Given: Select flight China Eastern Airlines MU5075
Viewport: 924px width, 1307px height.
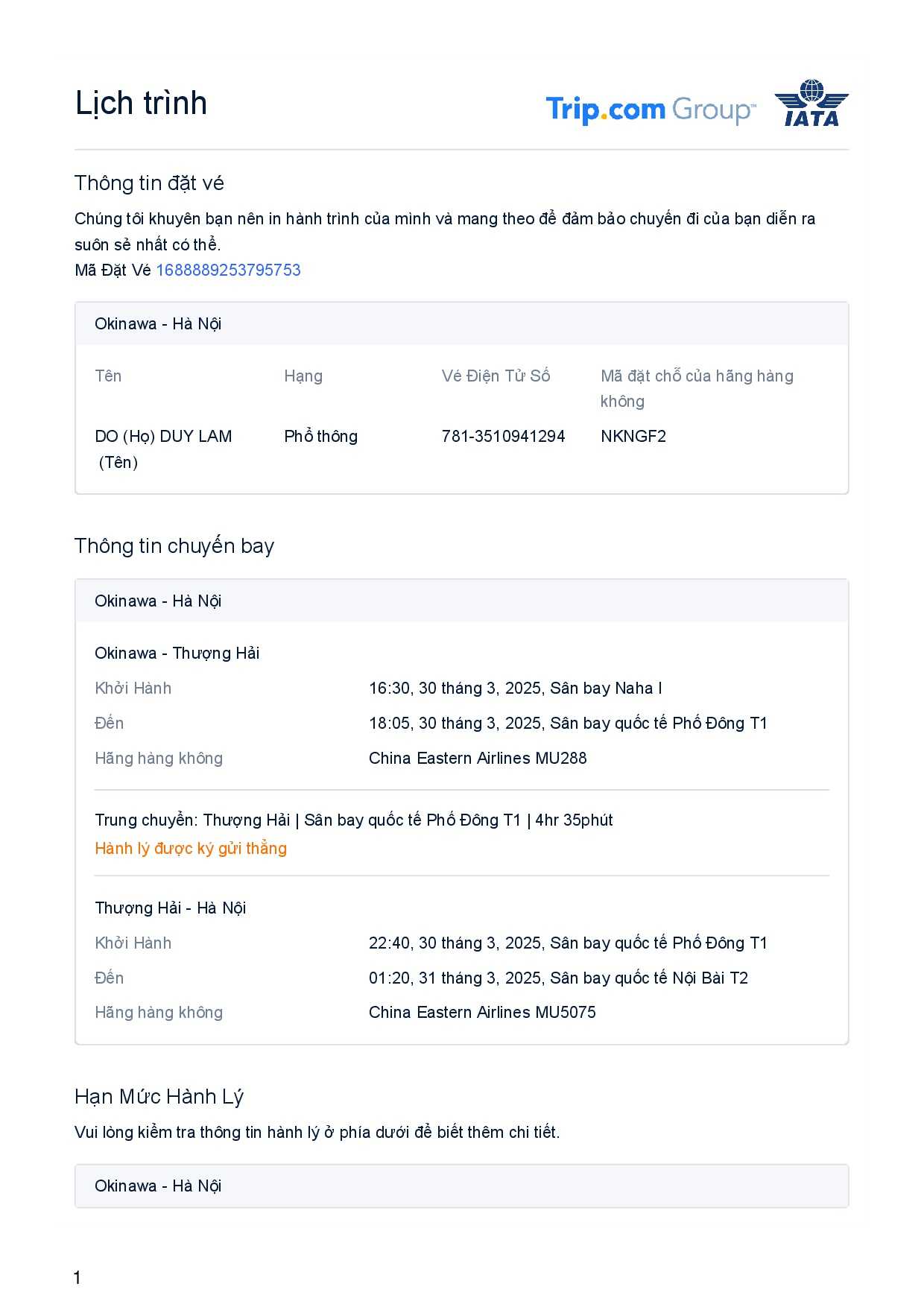Looking at the screenshot, I should pyautogui.click(x=482, y=1012).
